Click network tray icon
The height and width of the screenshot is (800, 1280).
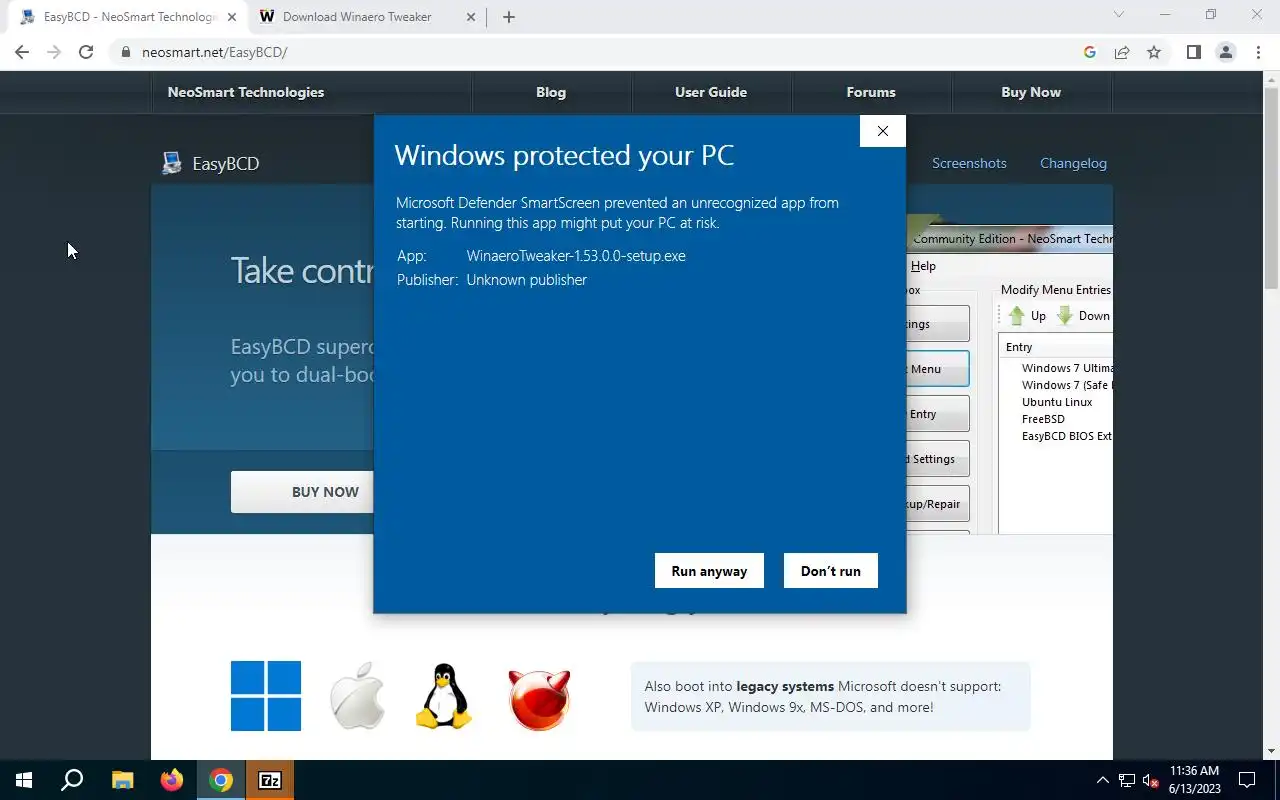coord(1127,780)
